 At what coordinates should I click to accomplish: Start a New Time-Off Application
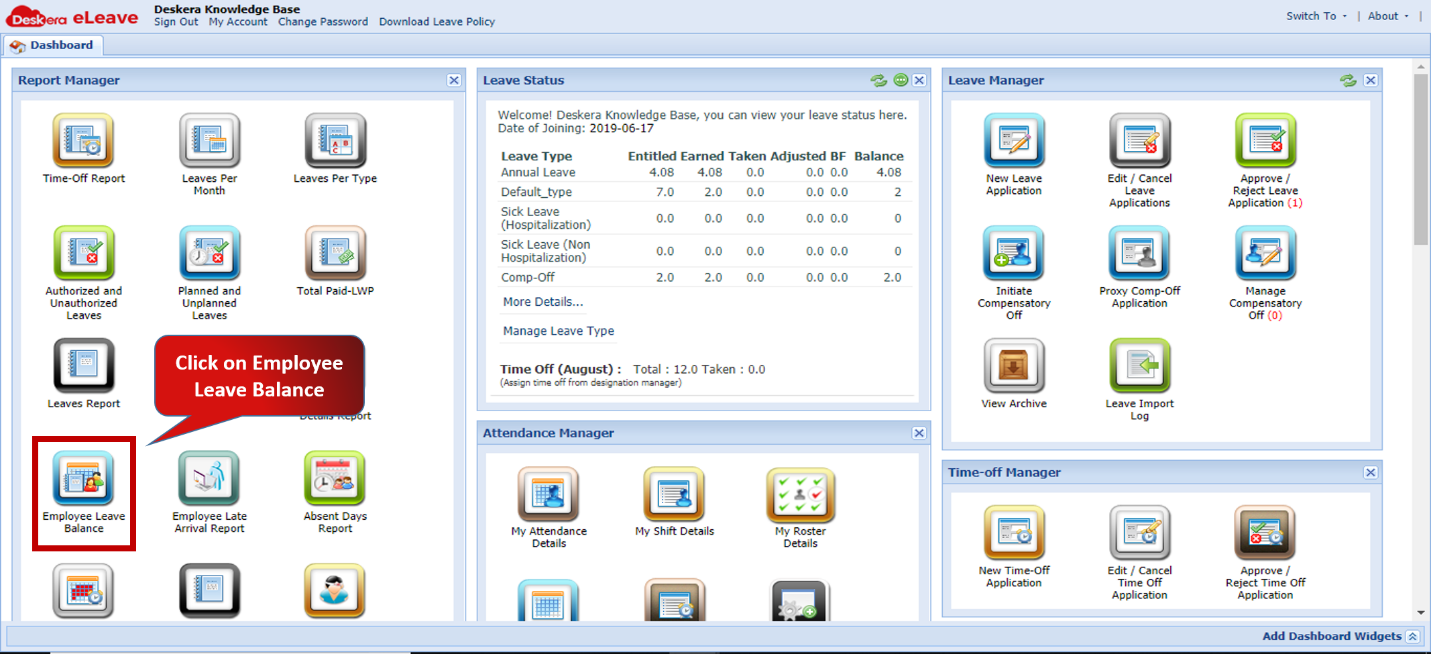tap(1013, 533)
